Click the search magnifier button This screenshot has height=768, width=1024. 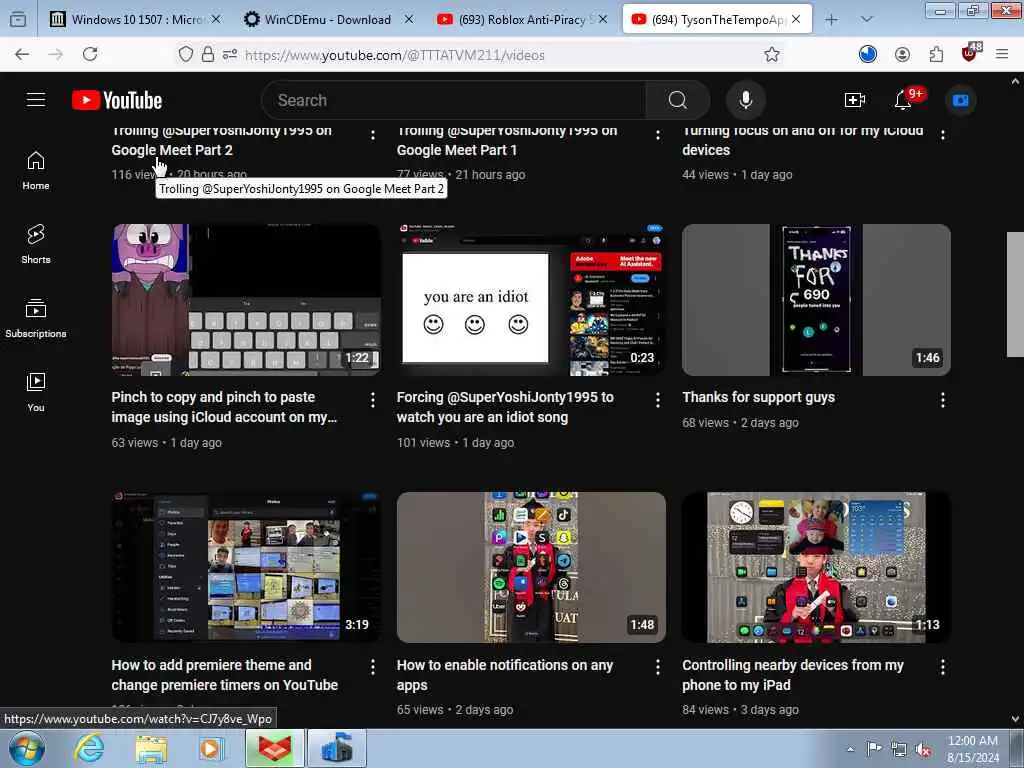pyautogui.click(x=677, y=100)
